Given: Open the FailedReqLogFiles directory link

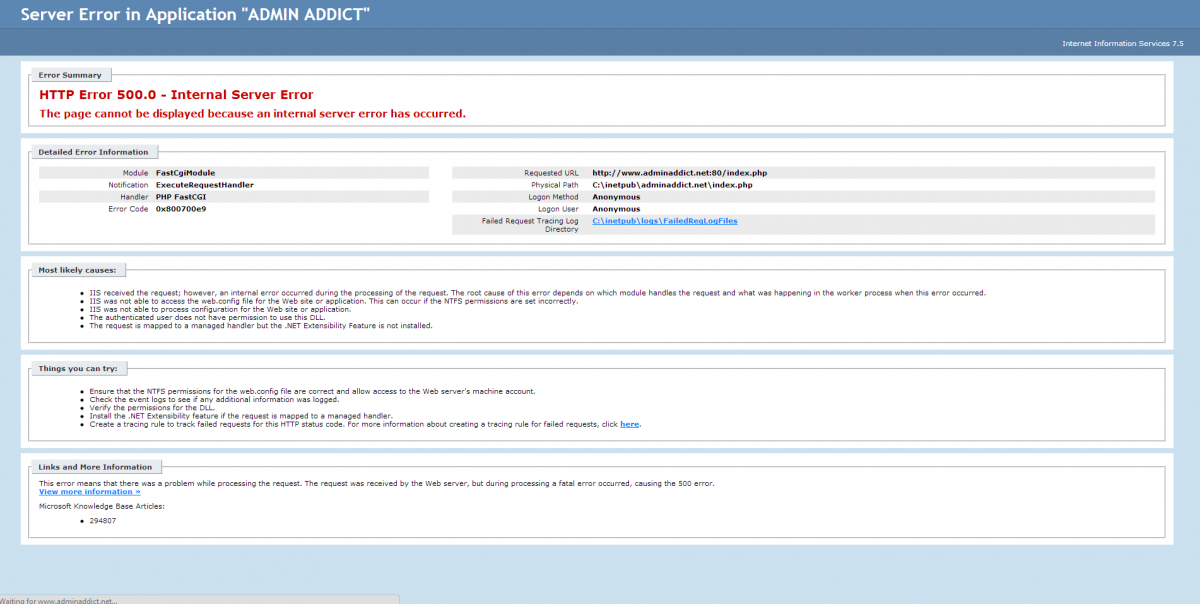Looking at the screenshot, I should [665, 220].
